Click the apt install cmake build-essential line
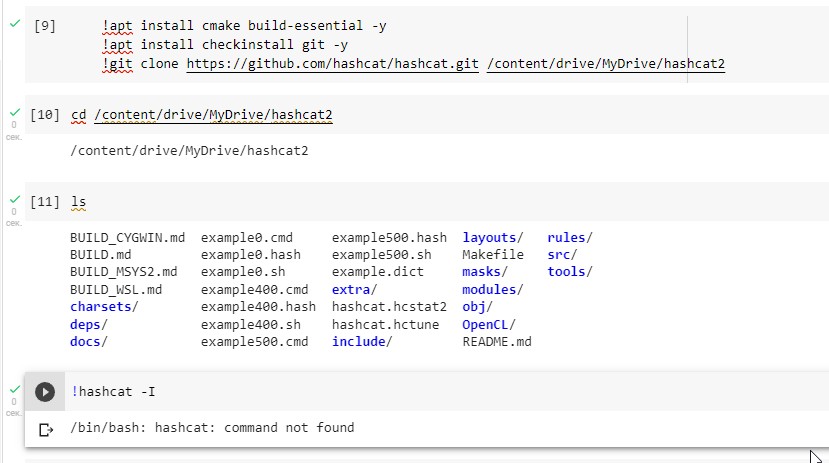 pyautogui.click(x=225, y=26)
